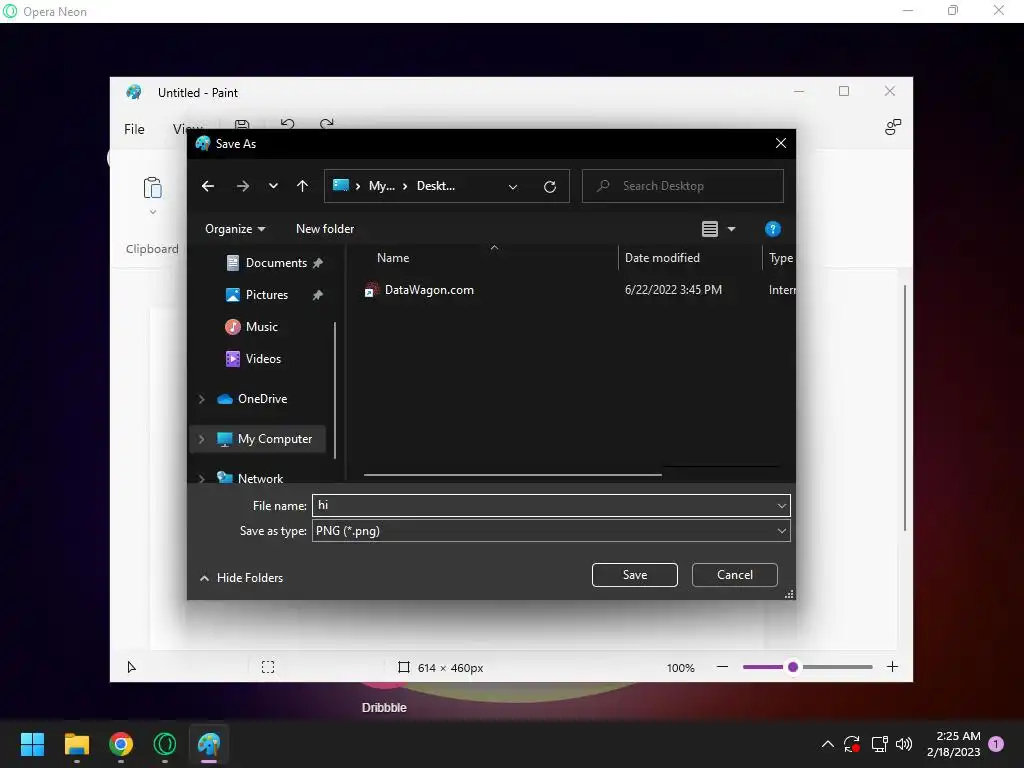Viewport: 1024px width, 768px height.
Task: Open File Explorer from taskbar
Action: [x=77, y=744]
